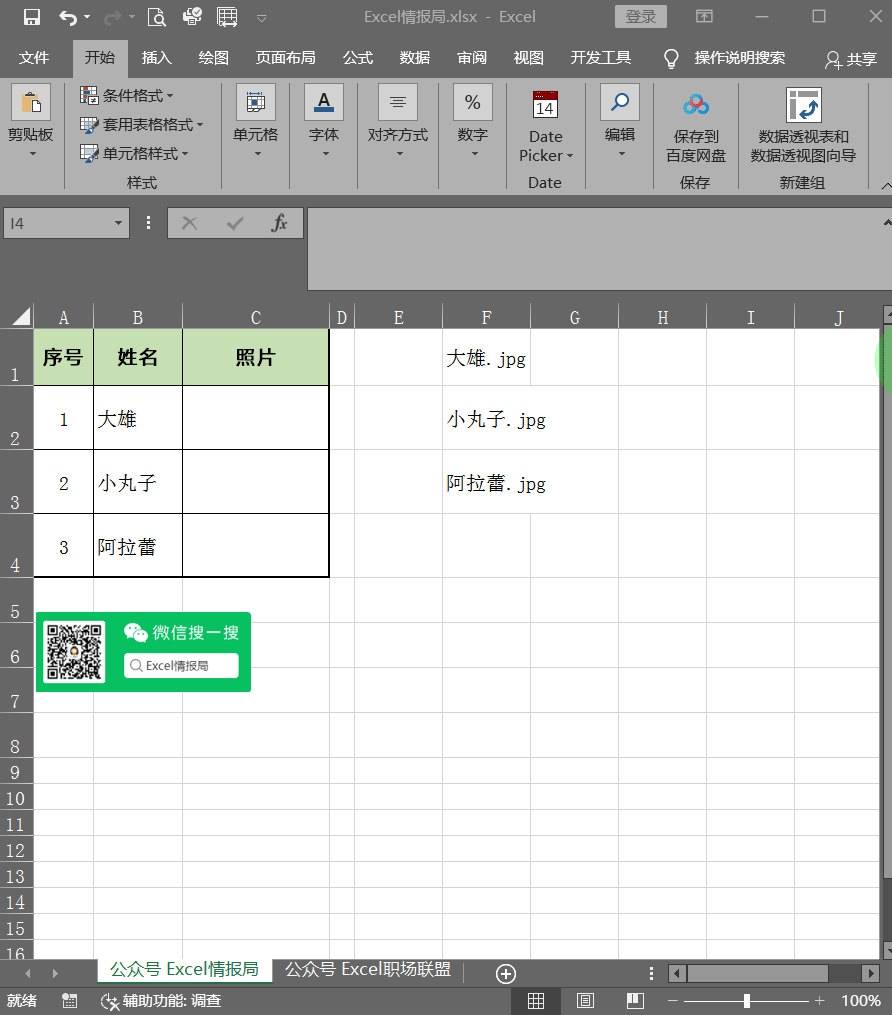The width and height of the screenshot is (892, 1015).
Task: Click the horizontal scrollbar left arrow
Action: coord(677,973)
